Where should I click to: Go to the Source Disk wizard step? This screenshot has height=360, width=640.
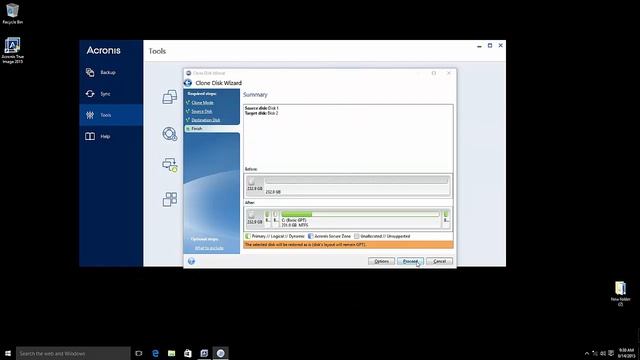point(202,111)
